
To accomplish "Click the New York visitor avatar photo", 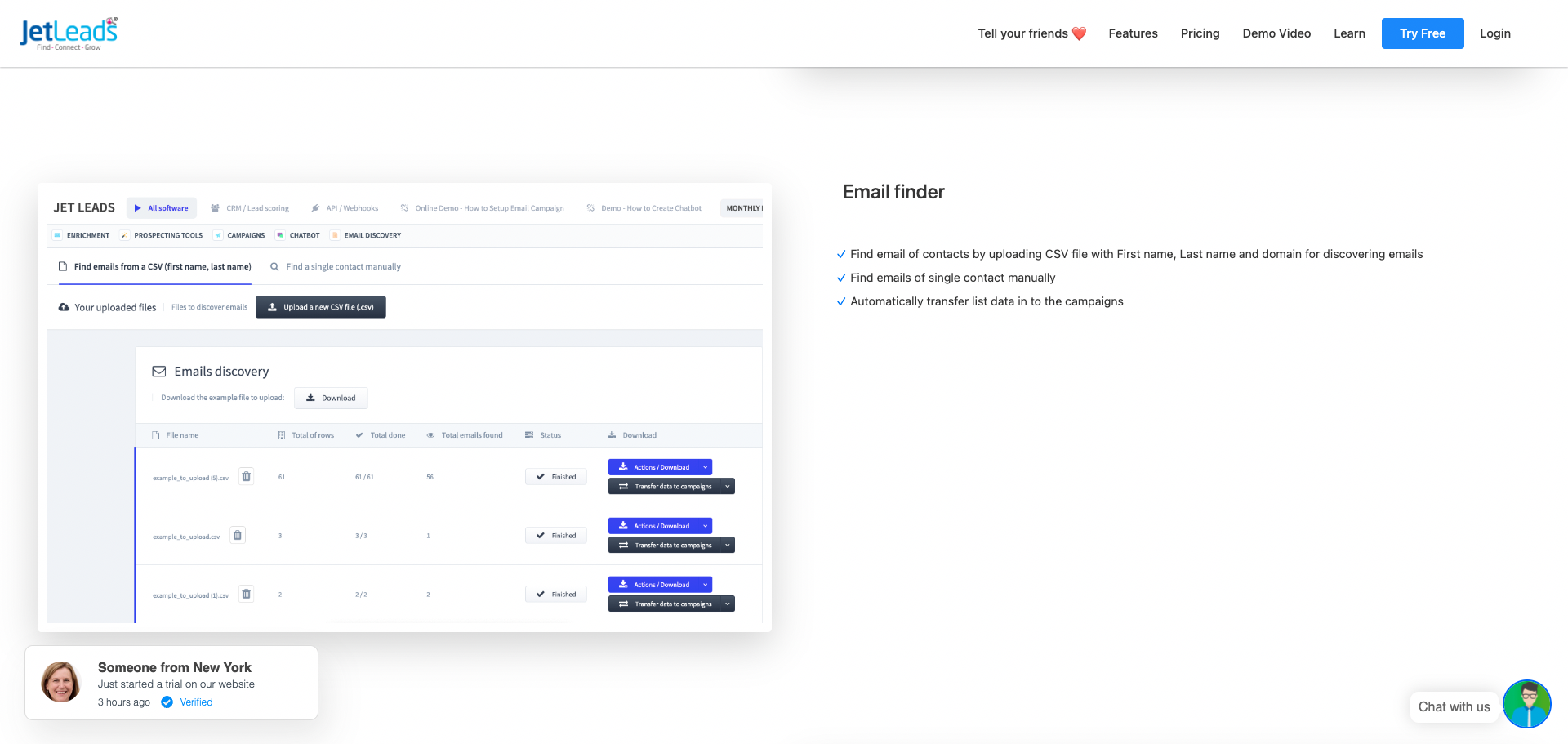I will pyautogui.click(x=61, y=682).
